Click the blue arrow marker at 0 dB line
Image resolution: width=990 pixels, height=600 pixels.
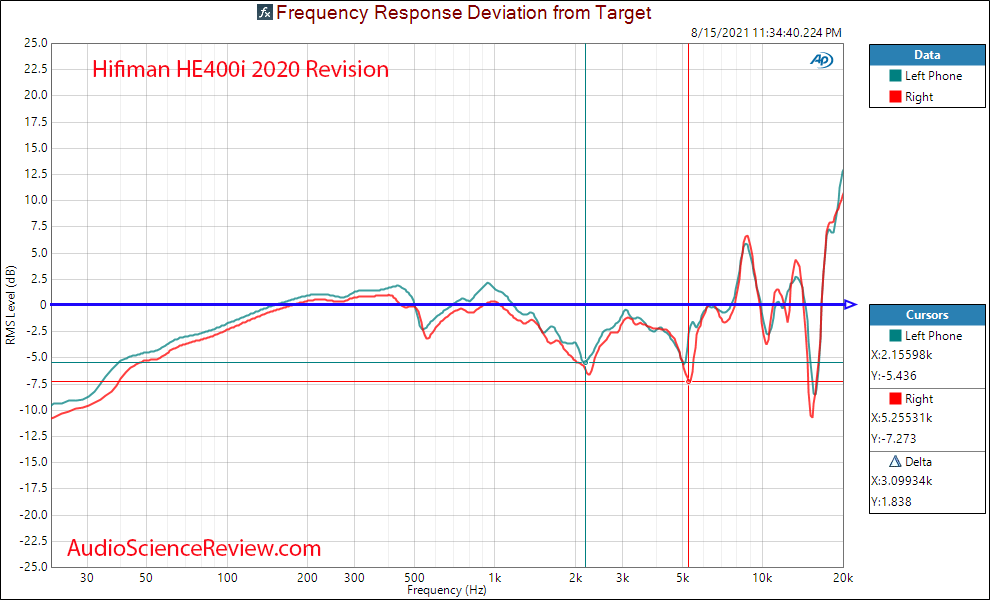point(850,304)
